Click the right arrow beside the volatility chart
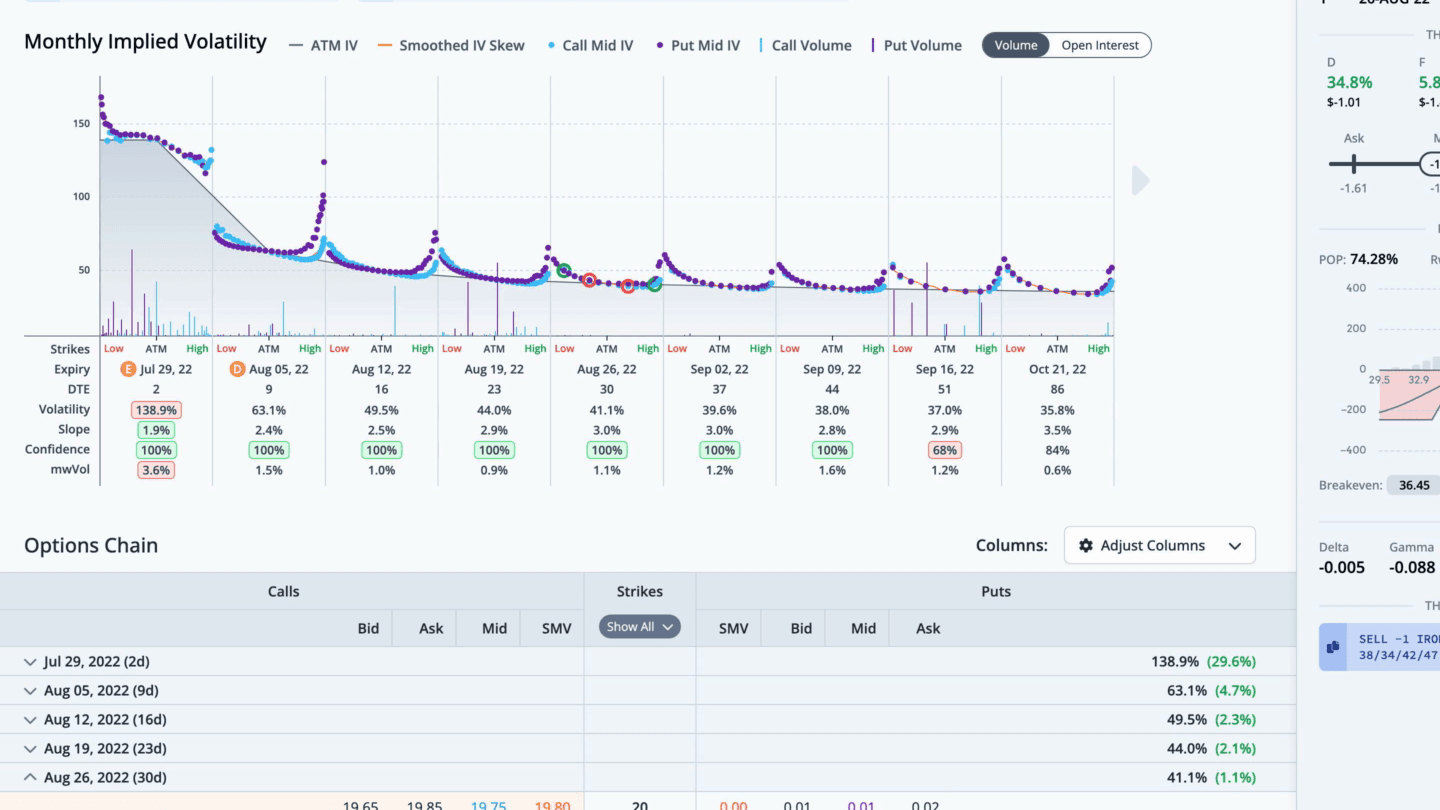This screenshot has height=810, width=1440. click(1141, 181)
